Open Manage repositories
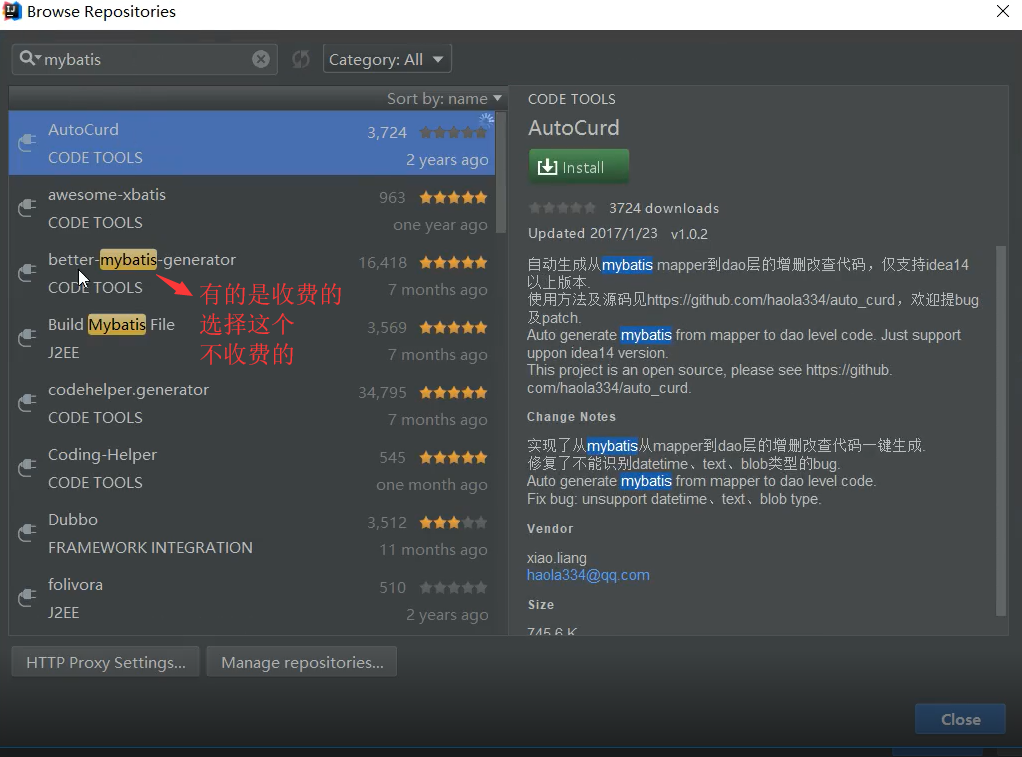 (x=302, y=662)
